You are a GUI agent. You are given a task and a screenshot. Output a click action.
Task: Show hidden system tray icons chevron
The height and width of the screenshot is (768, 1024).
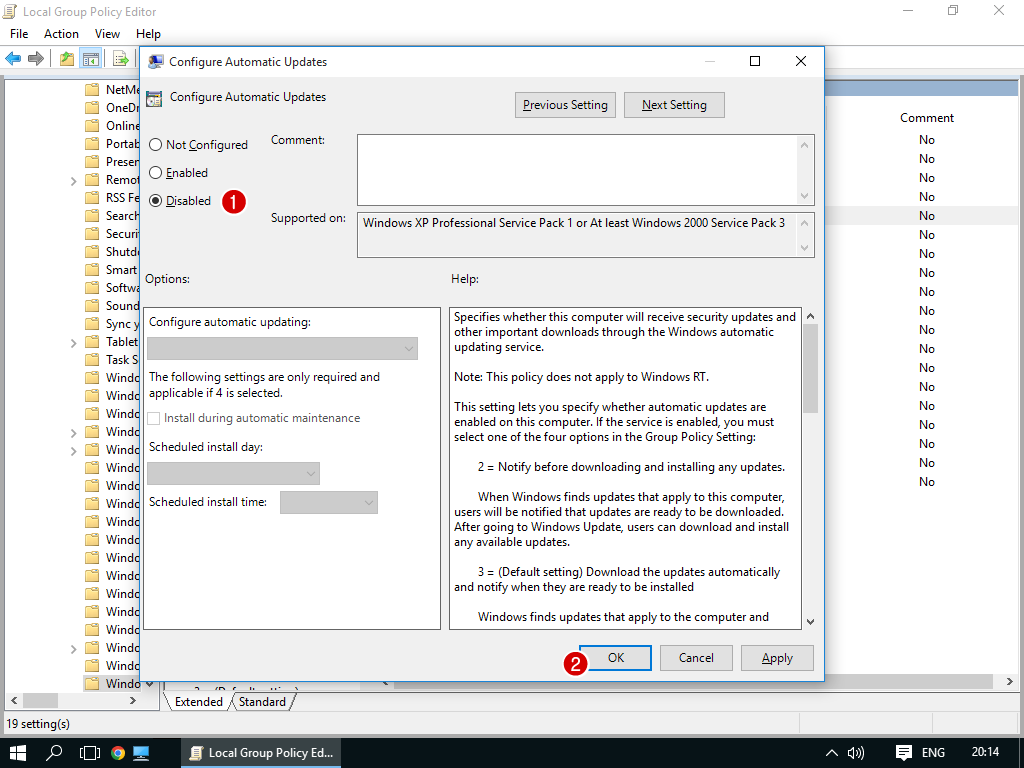831,752
